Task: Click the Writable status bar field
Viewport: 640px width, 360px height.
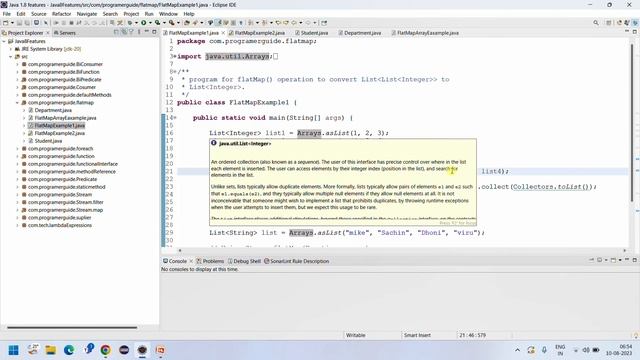Action: click(356, 335)
